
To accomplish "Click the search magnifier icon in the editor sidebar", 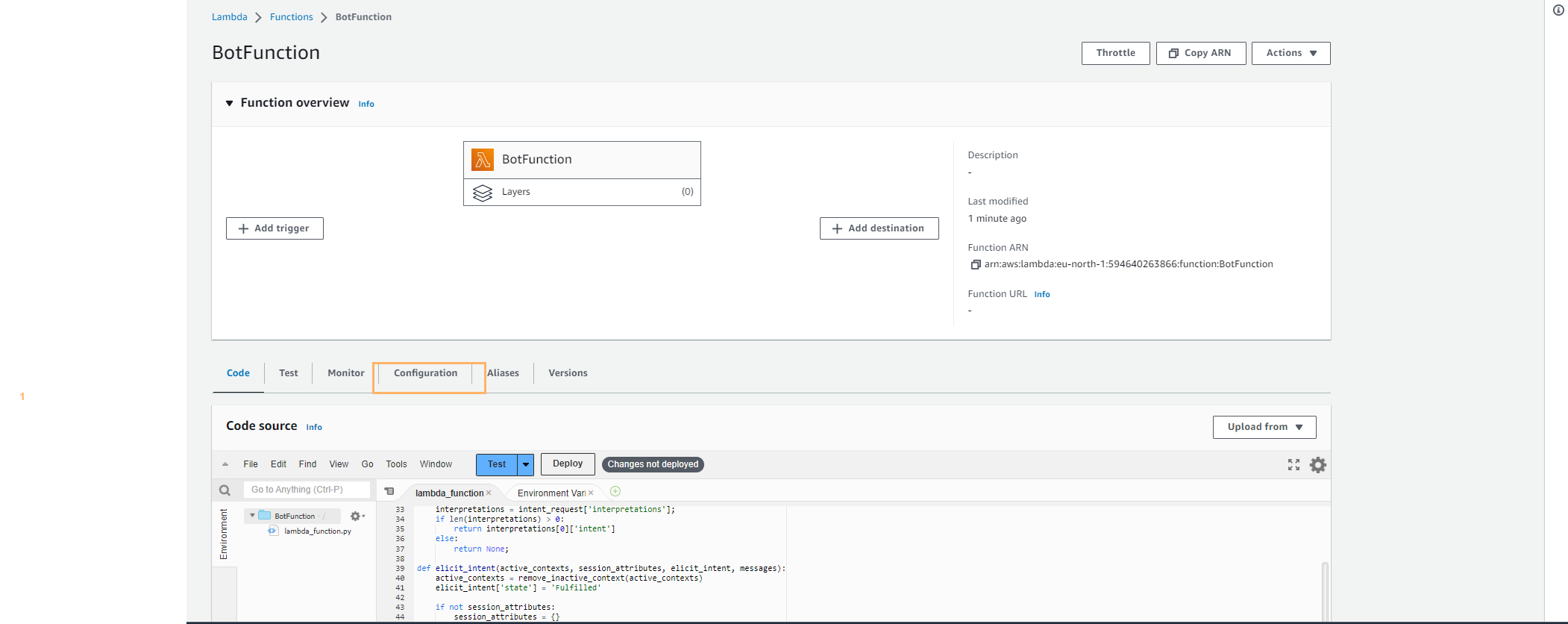I will pos(225,490).
